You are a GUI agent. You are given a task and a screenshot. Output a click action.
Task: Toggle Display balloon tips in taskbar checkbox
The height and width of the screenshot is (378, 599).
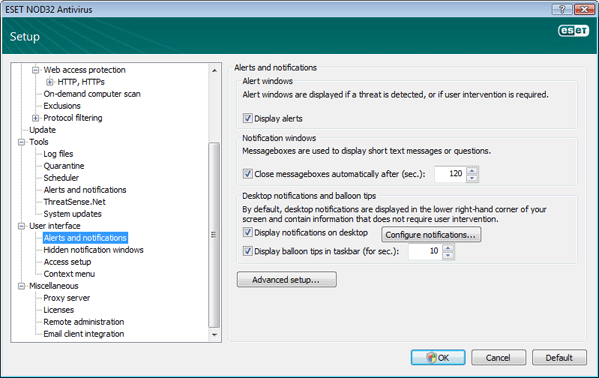[x=248, y=251]
